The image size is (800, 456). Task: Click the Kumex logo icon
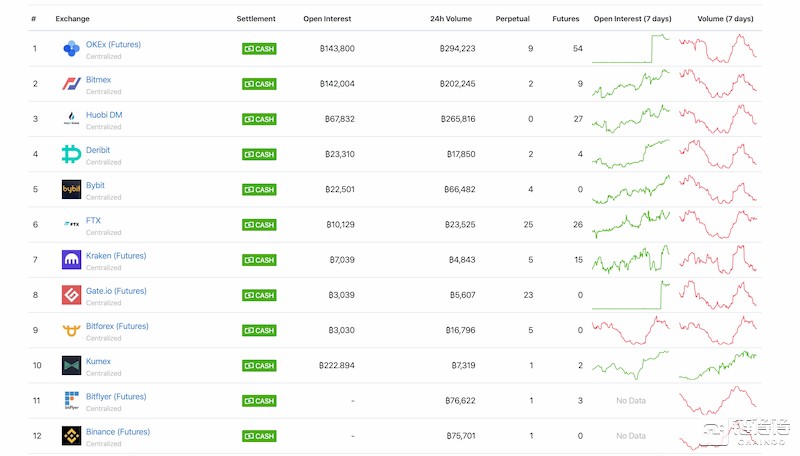coord(71,365)
